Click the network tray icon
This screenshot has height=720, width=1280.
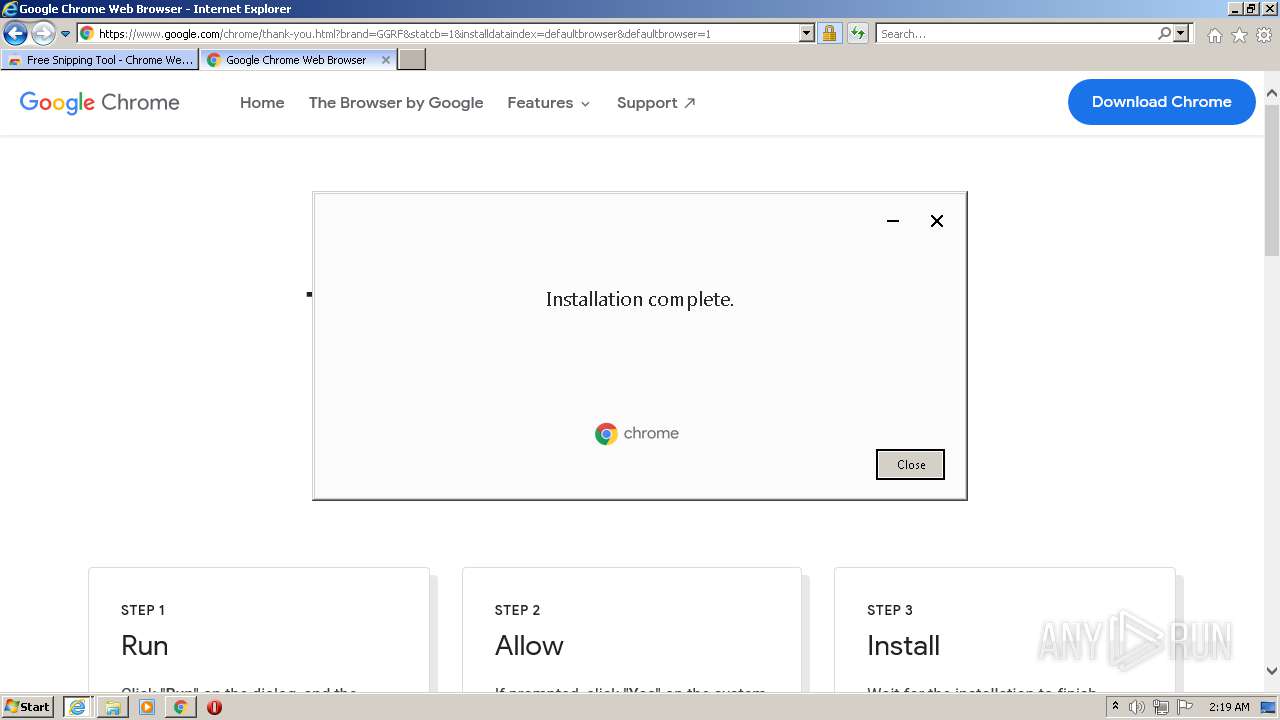[x=1161, y=707]
